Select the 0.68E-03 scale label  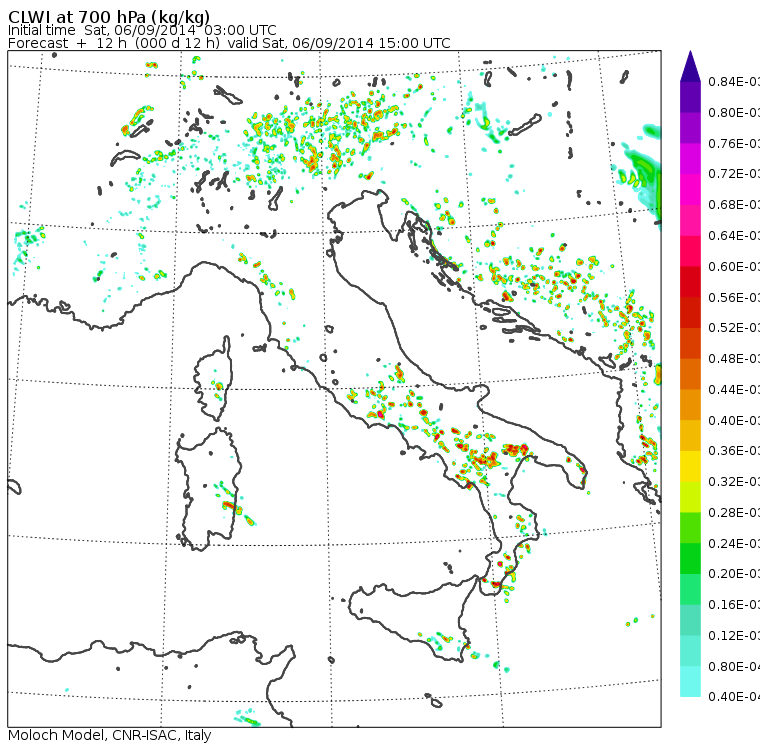tap(734, 205)
